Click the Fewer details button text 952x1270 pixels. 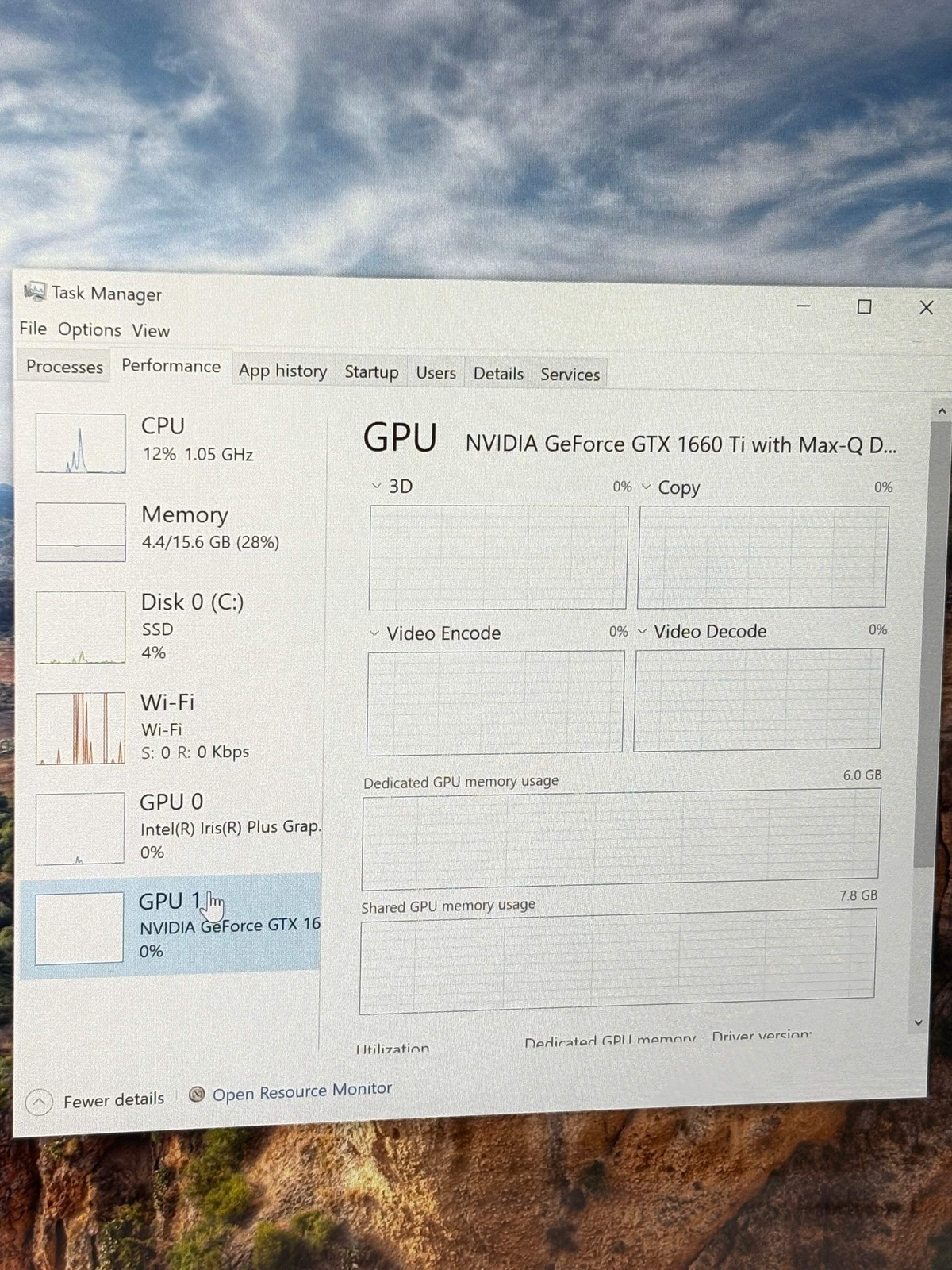click(114, 1100)
